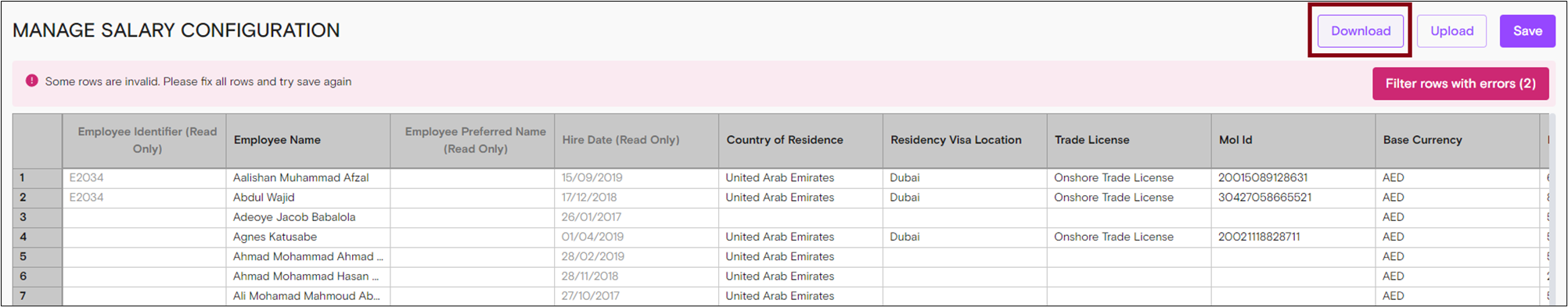Select row header number 3
This screenshot has width=1568, height=307.
point(38,217)
